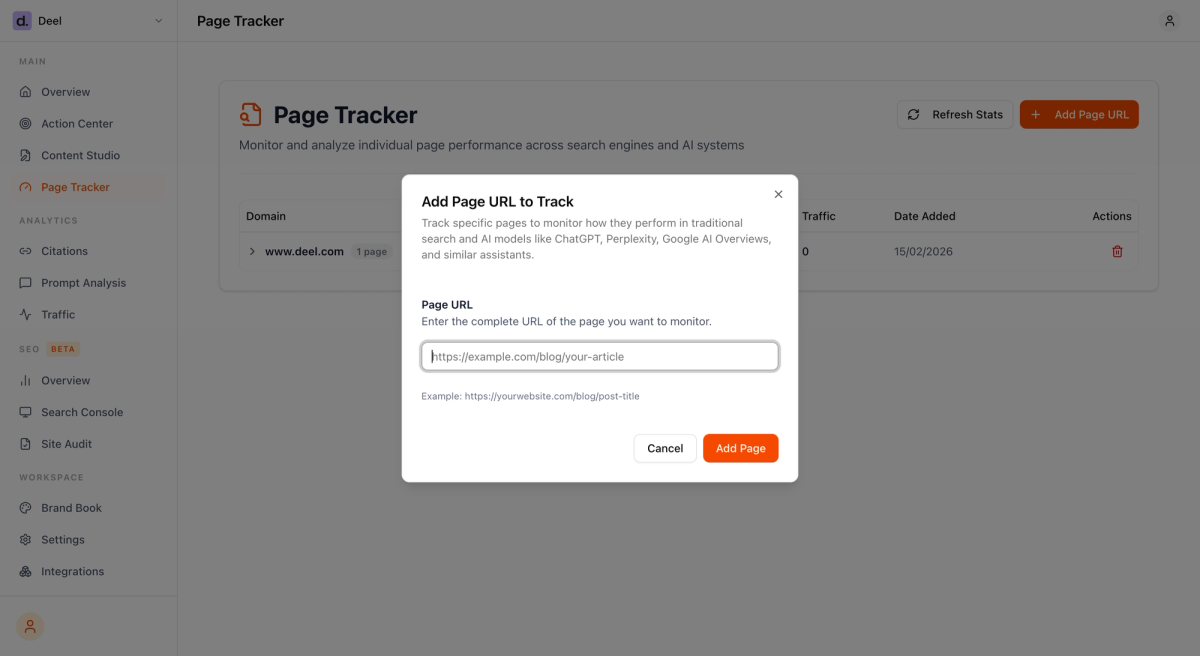Open the Search Console section

tap(80, 411)
